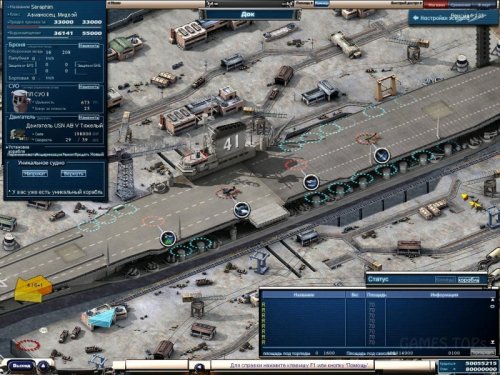Viewport: 500px width, 375px height.
Task: Click the Выход exit button
Action: point(21,366)
